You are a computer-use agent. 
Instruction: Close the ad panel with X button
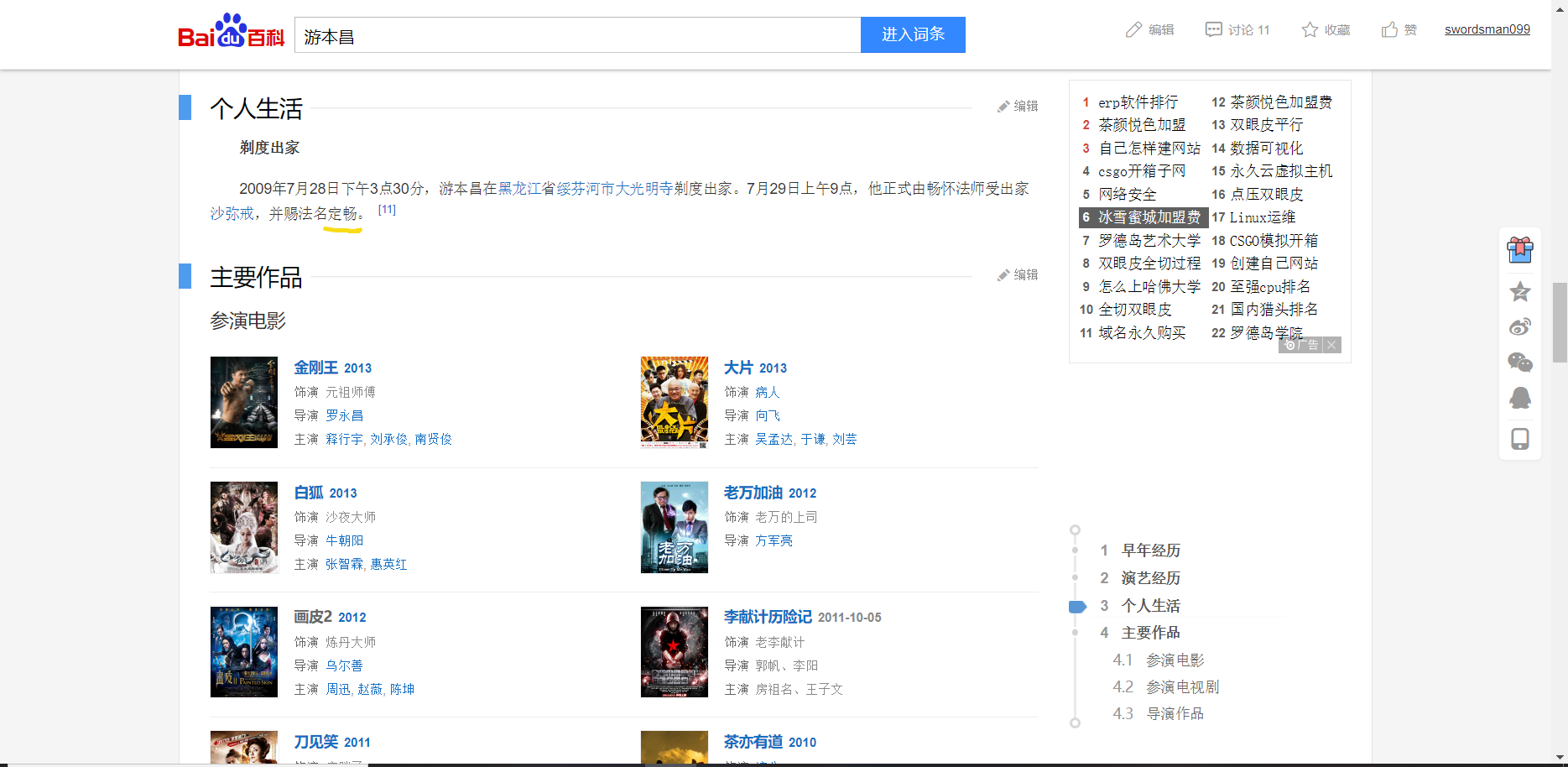click(x=1331, y=345)
